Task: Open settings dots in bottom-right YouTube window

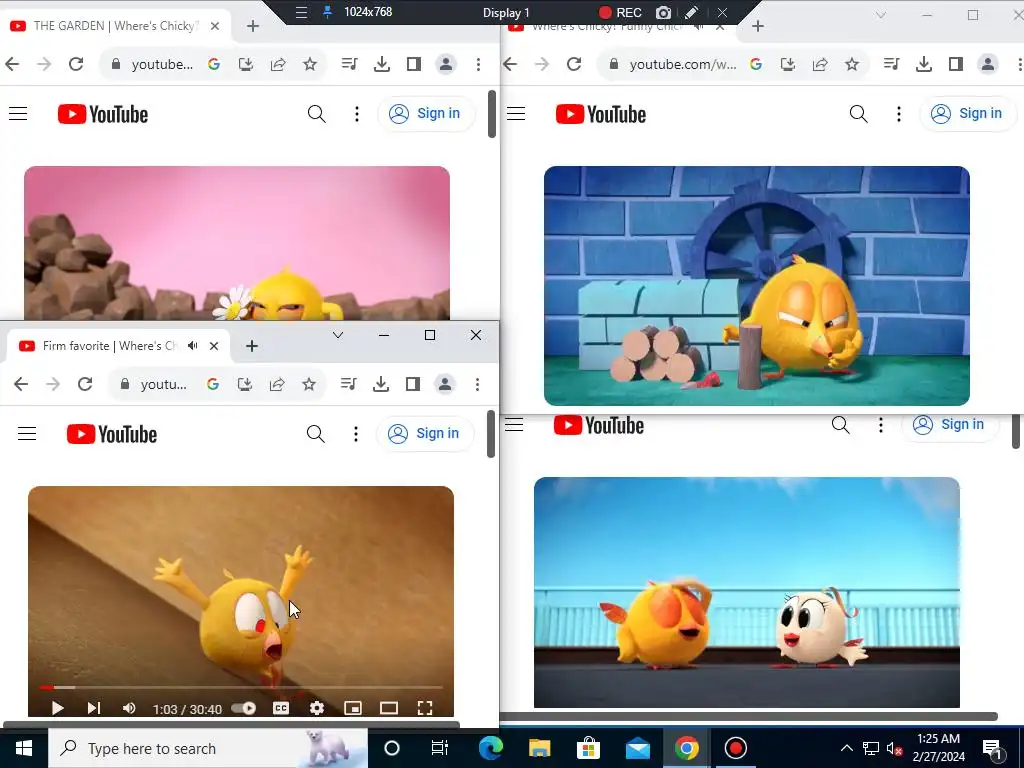Action: [x=880, y=425]
